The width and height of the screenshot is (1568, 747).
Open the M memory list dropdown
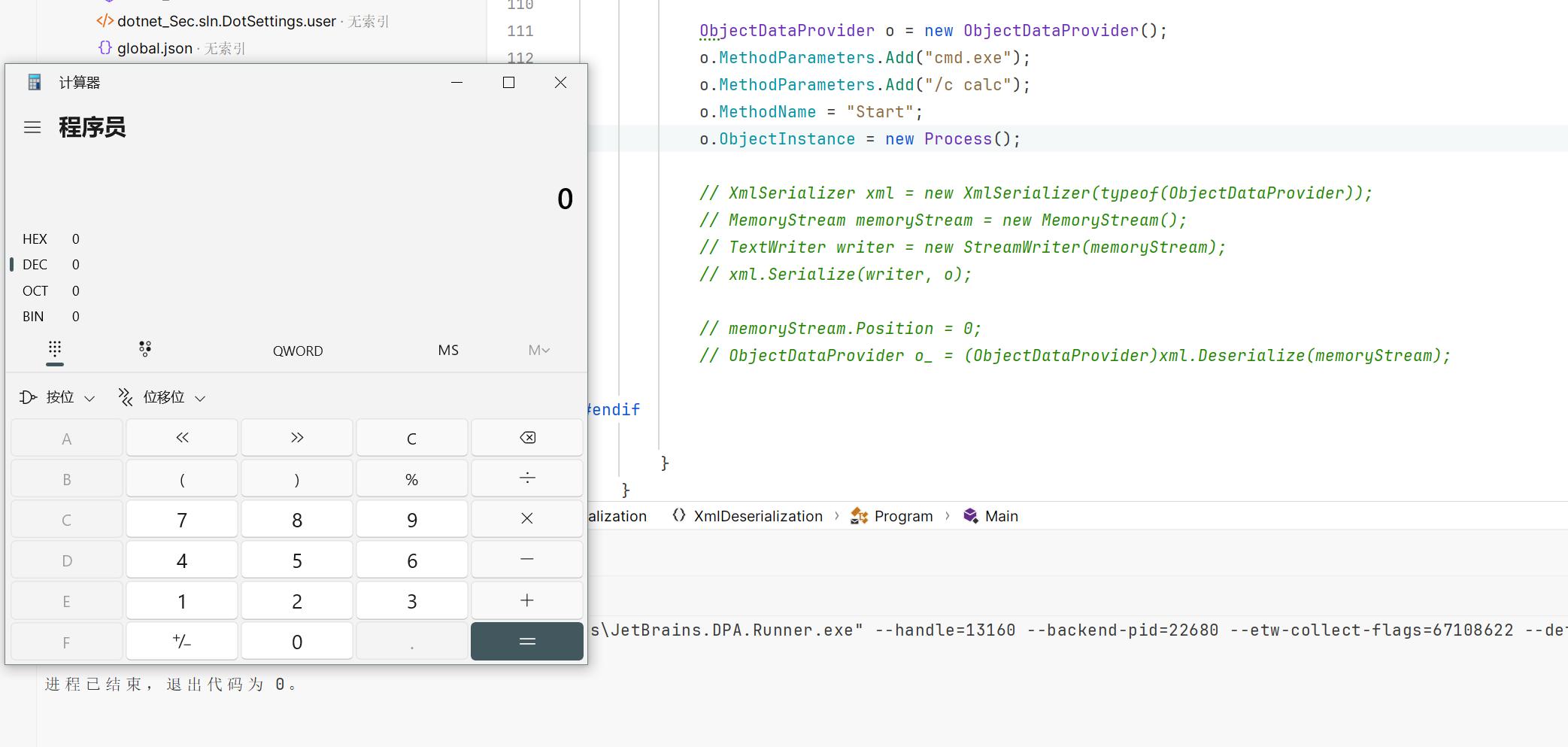click(x=539, y=351)
